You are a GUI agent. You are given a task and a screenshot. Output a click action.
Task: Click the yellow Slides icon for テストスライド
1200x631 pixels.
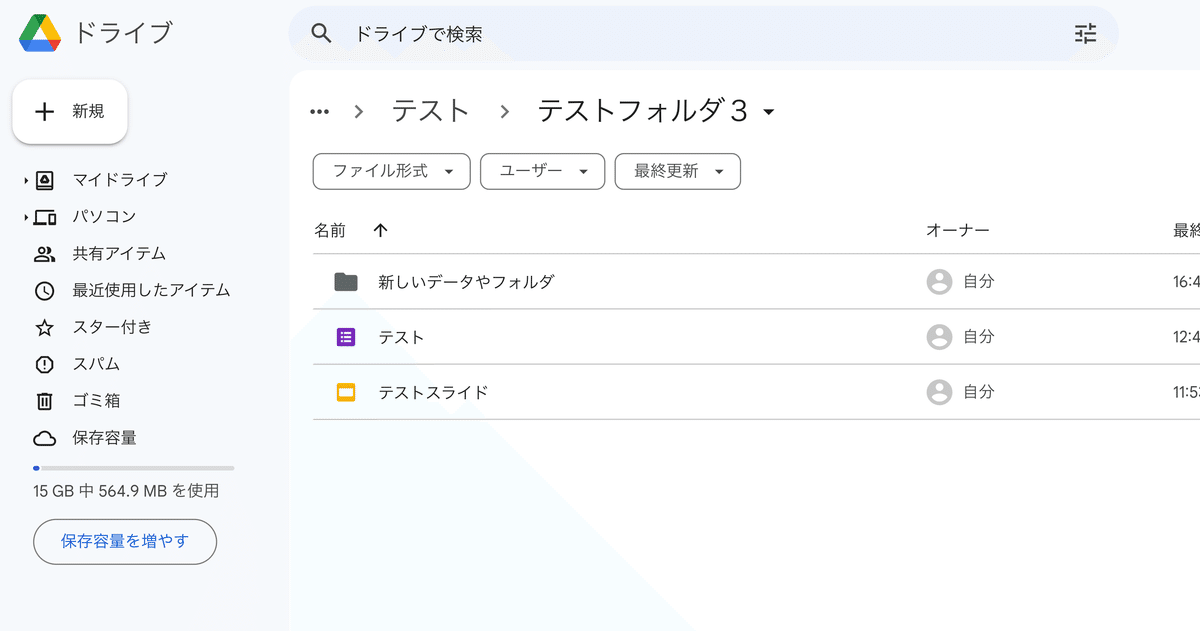[346, 392]
